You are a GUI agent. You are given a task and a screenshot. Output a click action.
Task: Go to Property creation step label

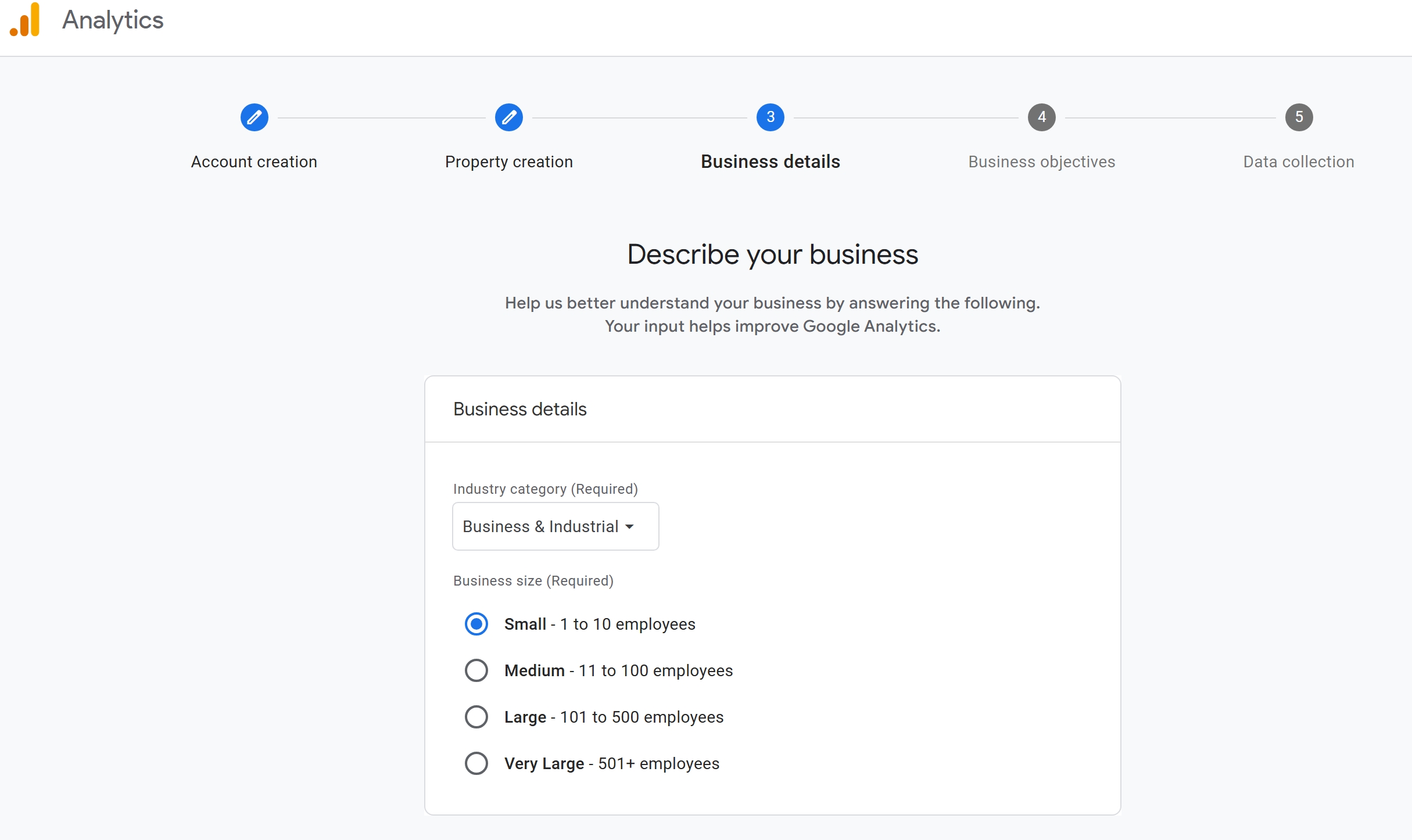click(x=508, y=161)
